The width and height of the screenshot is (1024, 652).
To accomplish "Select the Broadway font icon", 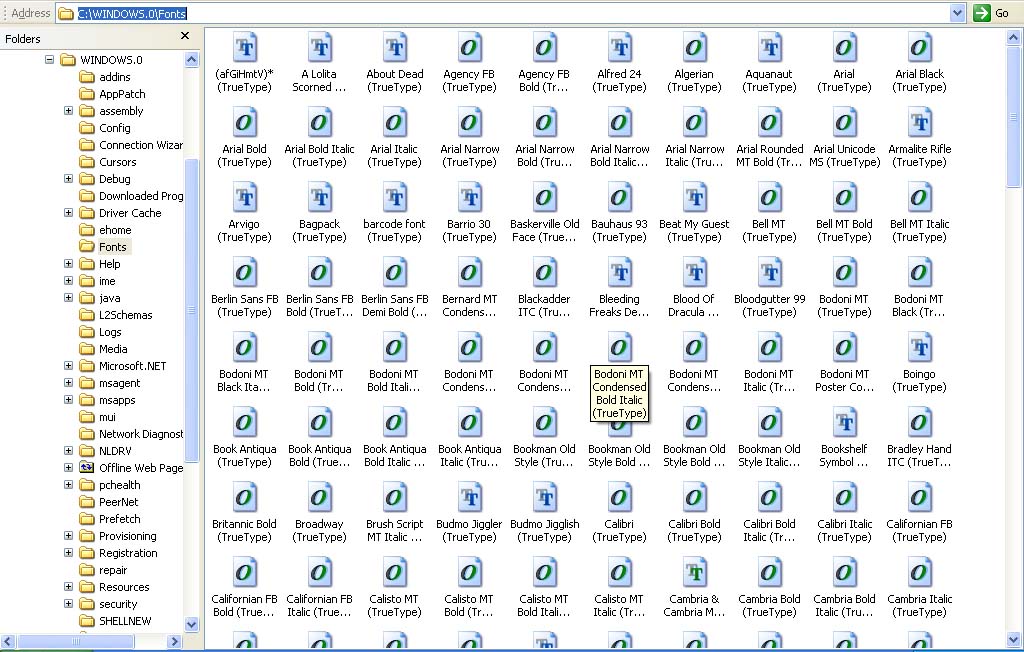I will tap(319, 498).
